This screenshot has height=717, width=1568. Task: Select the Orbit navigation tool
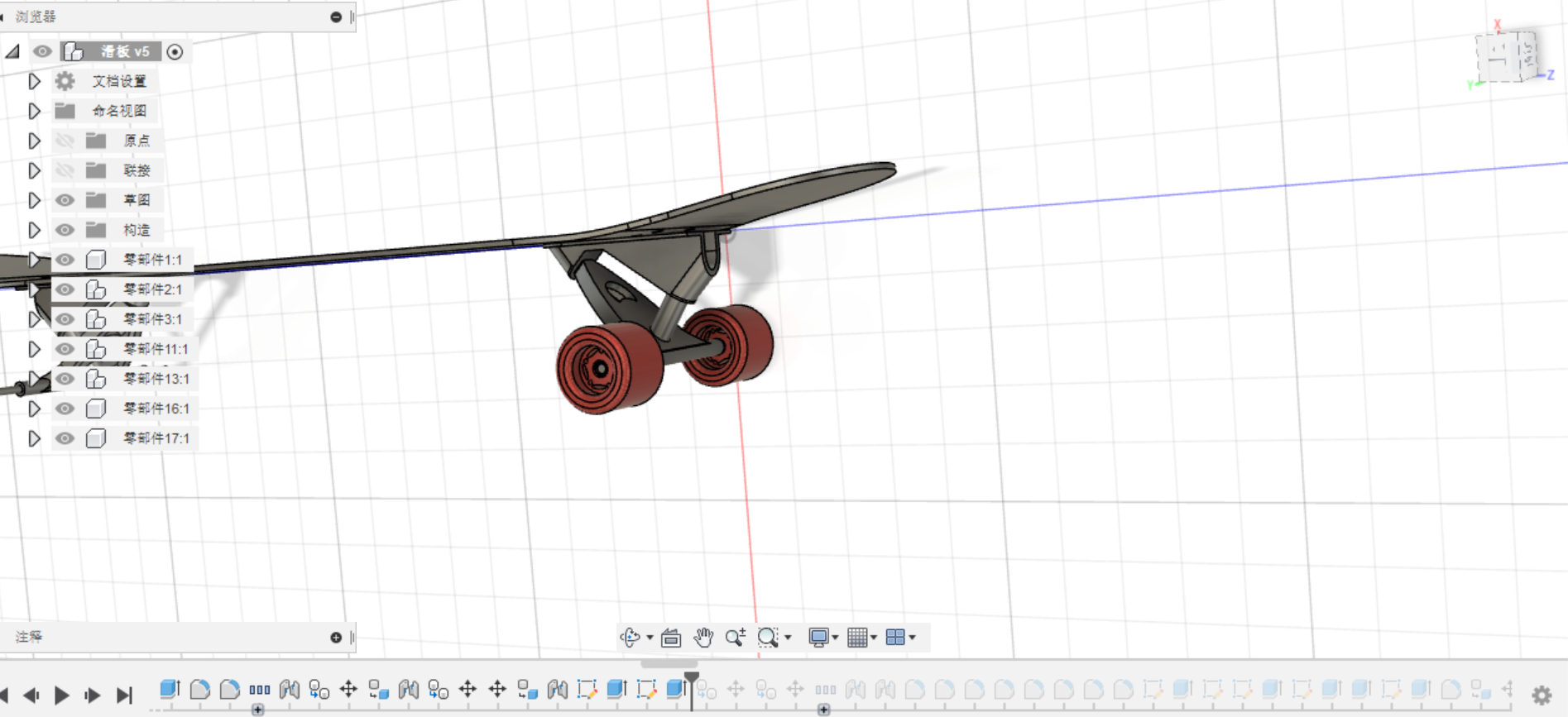tap(630, 637)
